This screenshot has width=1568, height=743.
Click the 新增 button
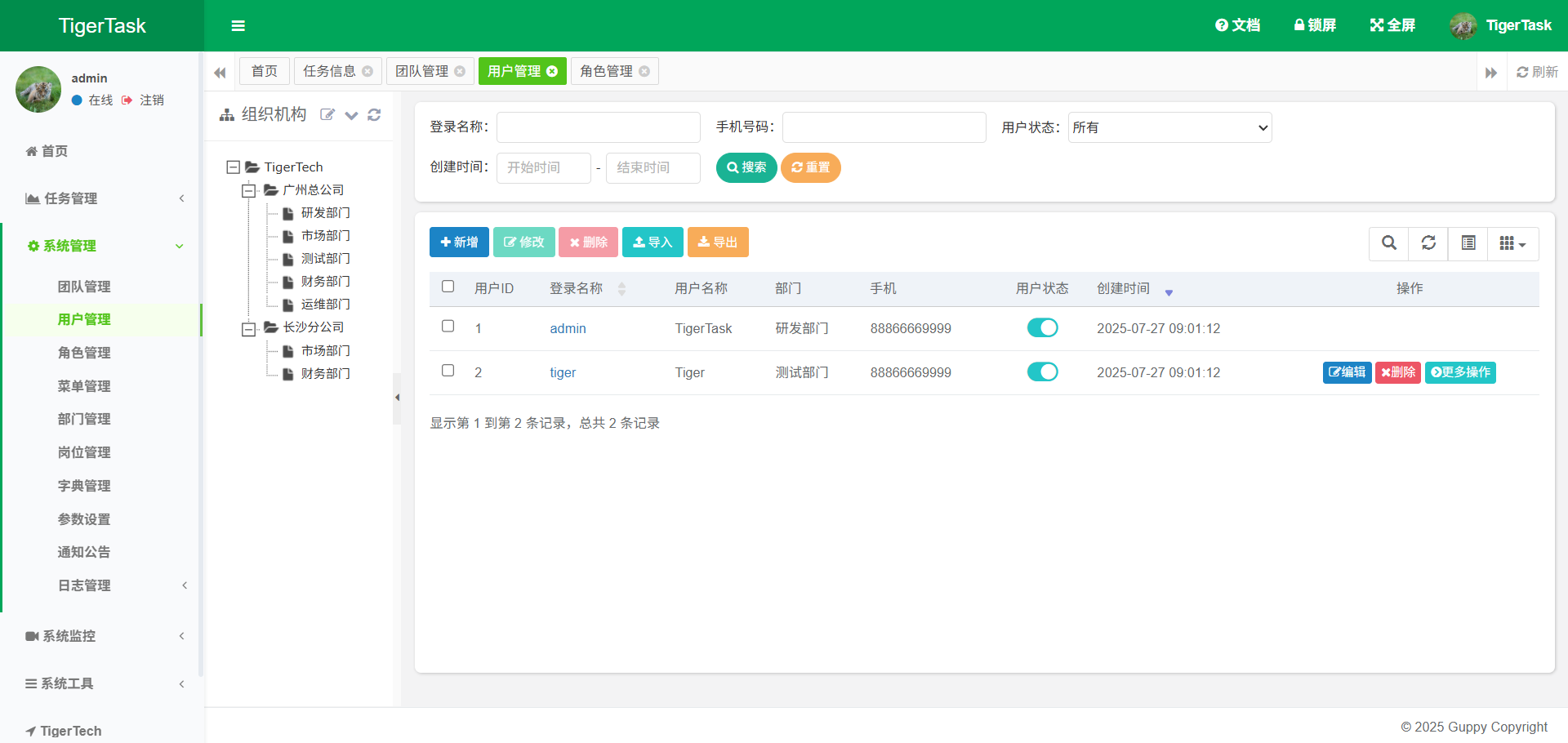459,242
